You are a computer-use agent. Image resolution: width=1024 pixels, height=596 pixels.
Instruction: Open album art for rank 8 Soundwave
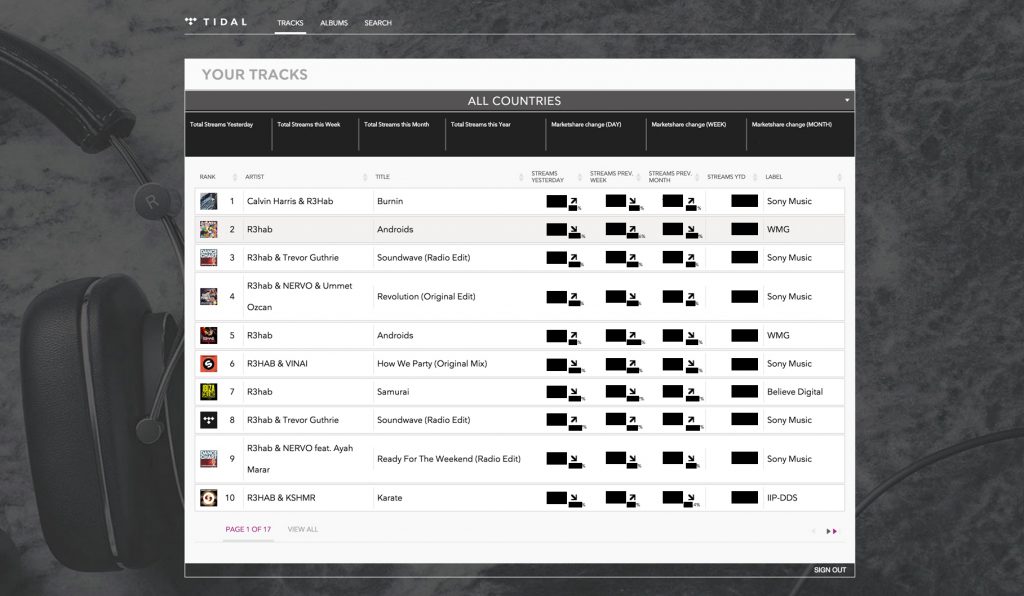coord(208,420)
